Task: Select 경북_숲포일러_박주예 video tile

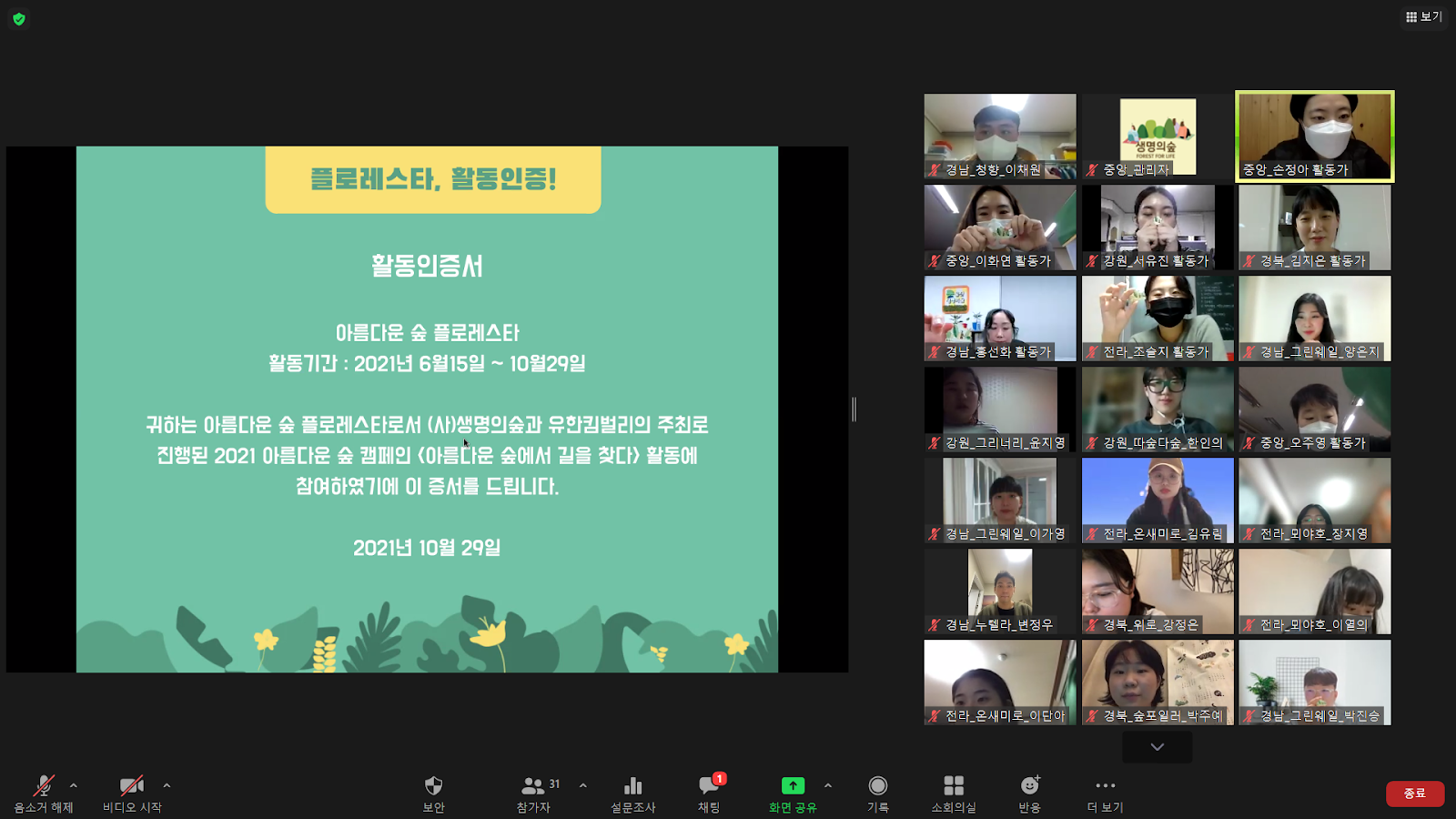Action: (1158, 682)
